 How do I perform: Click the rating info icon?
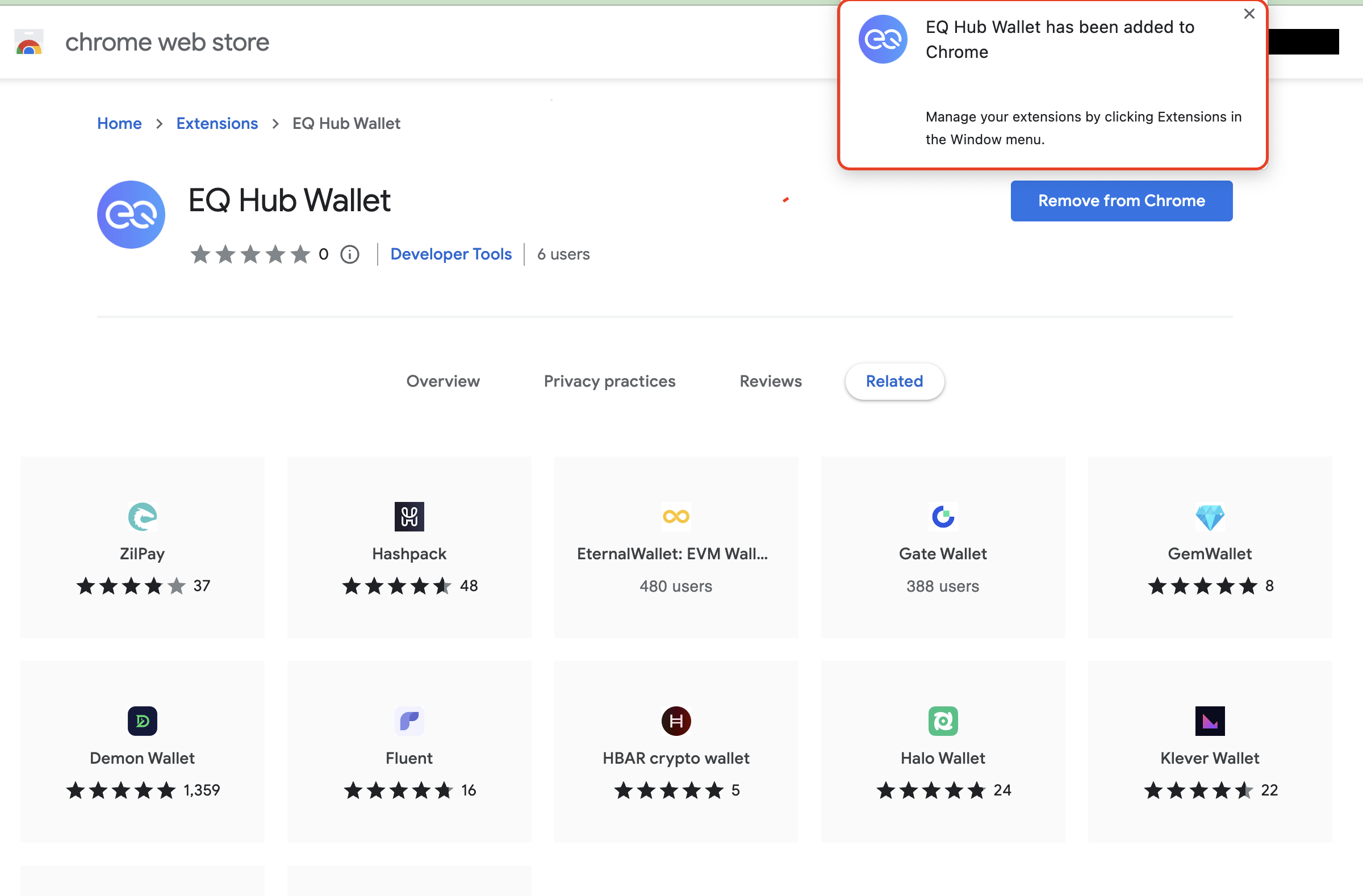coord(349,254)
